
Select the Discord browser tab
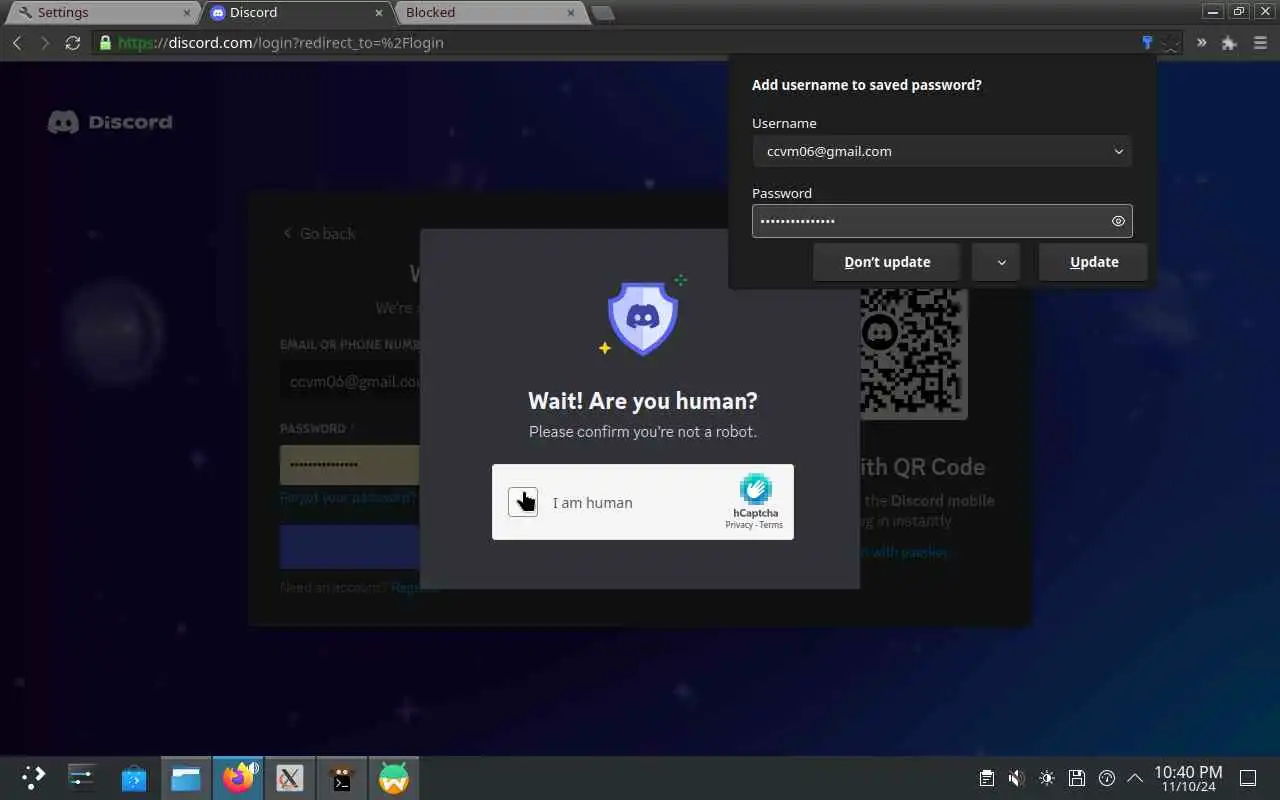coord(296,12)
